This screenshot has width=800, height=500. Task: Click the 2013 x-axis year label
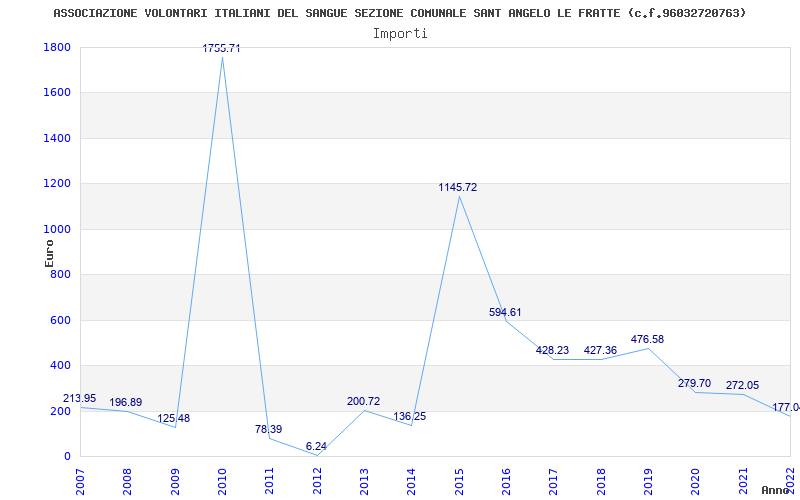[x=364, y=481]
